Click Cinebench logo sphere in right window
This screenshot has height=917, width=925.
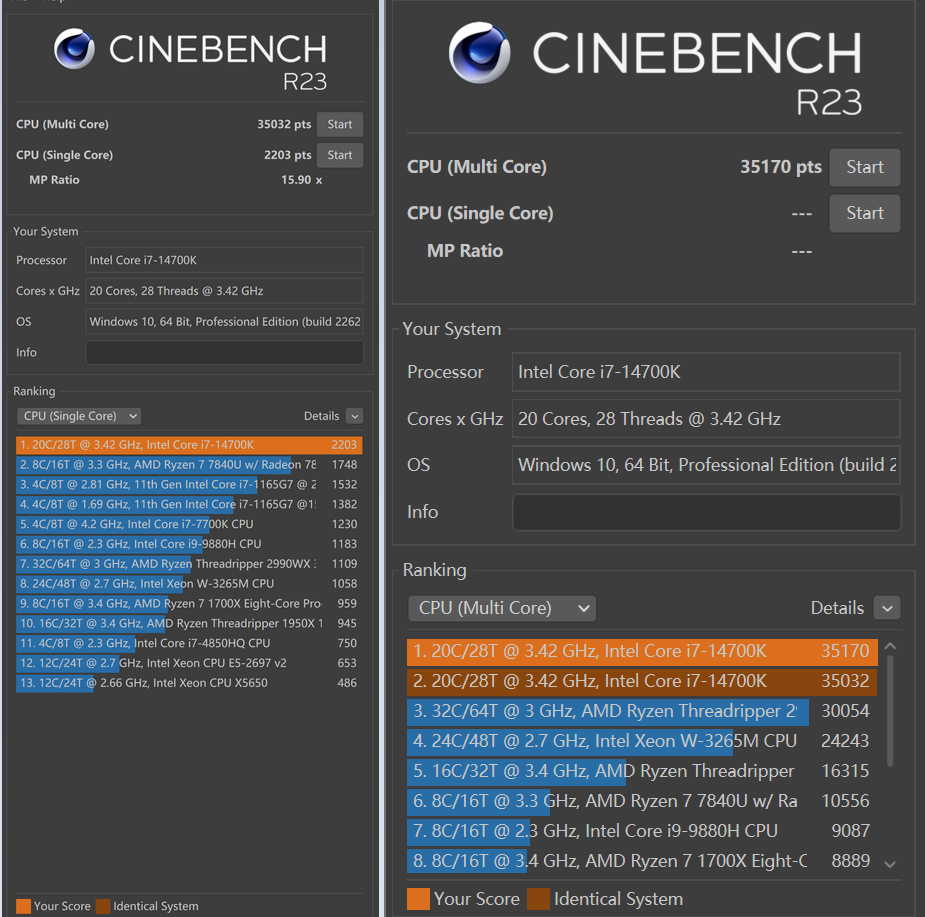click(480, 53)
